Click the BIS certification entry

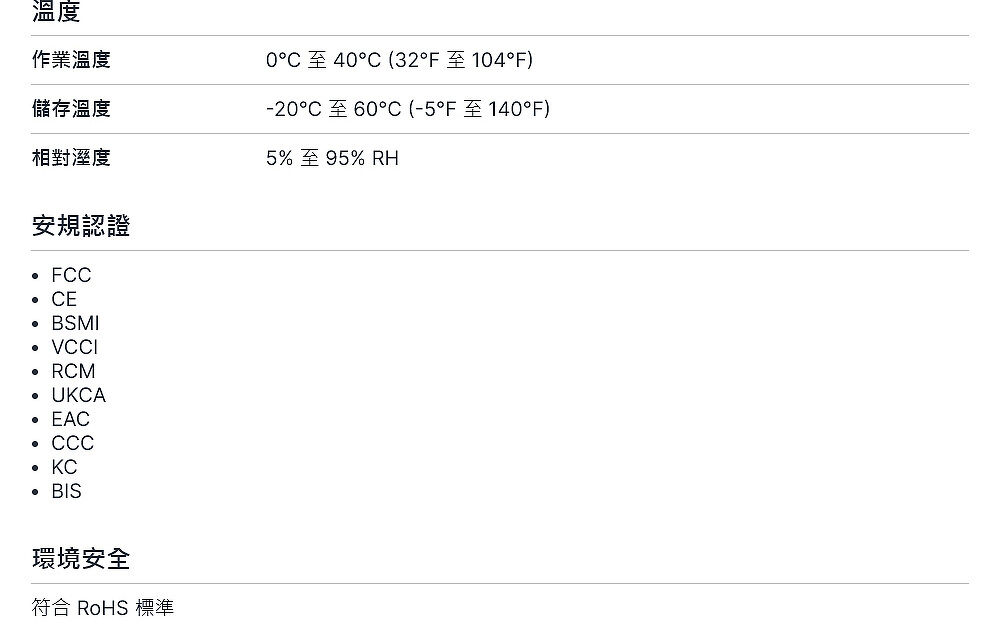point(66,491)
